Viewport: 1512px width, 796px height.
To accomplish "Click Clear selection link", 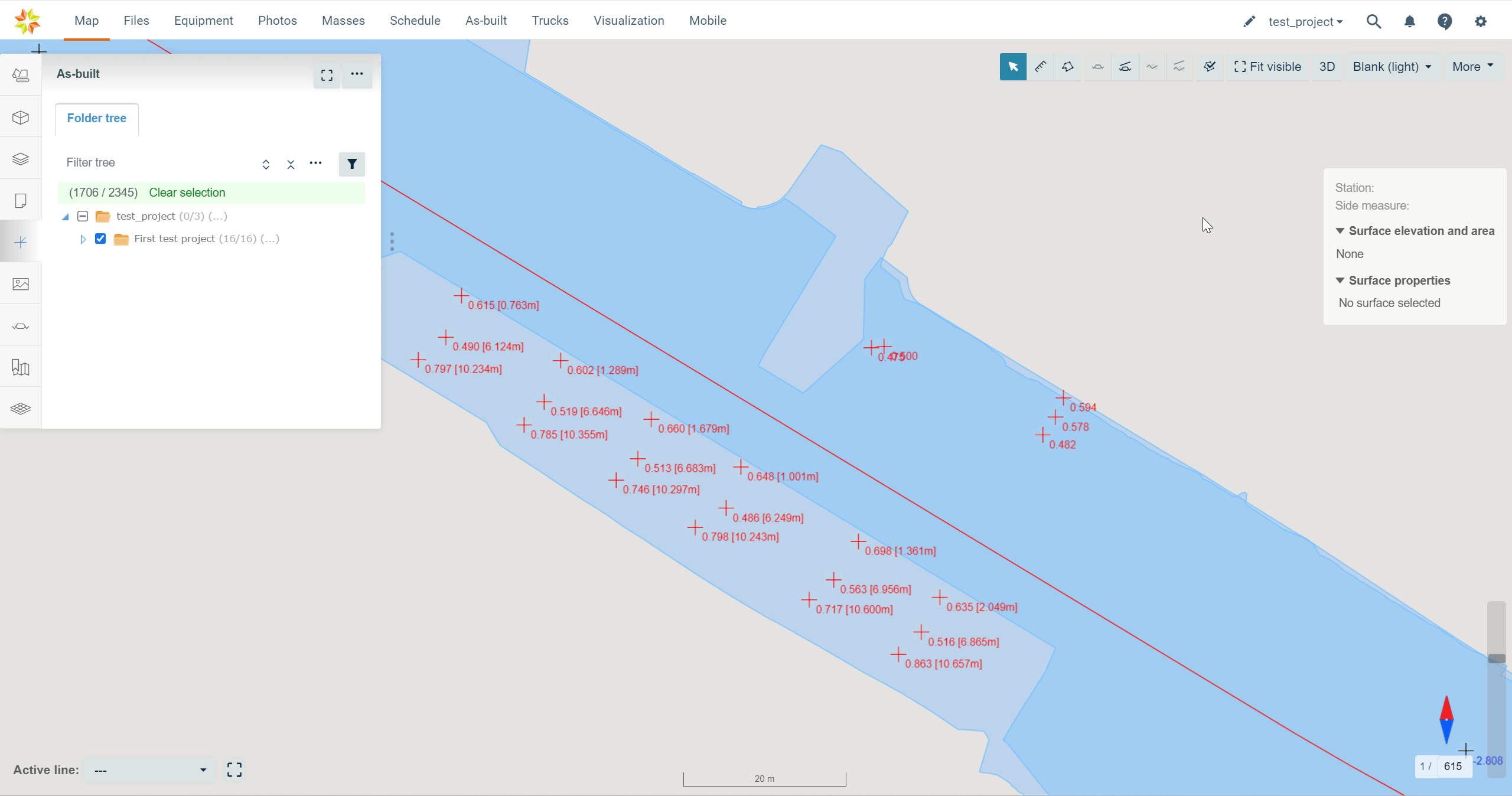I will [x=187, y=193].
